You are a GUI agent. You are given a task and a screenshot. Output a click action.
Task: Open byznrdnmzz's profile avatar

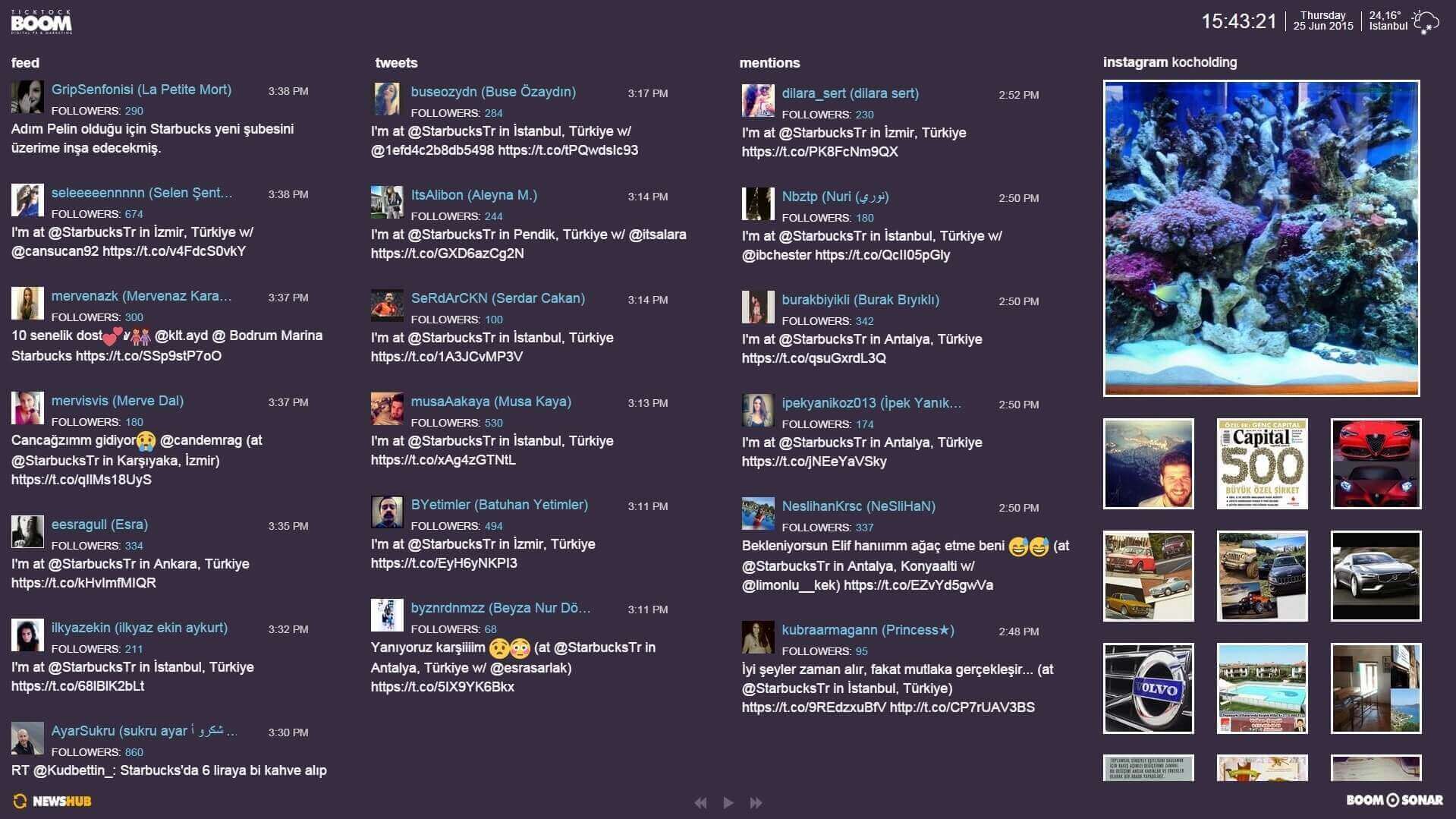387,616
